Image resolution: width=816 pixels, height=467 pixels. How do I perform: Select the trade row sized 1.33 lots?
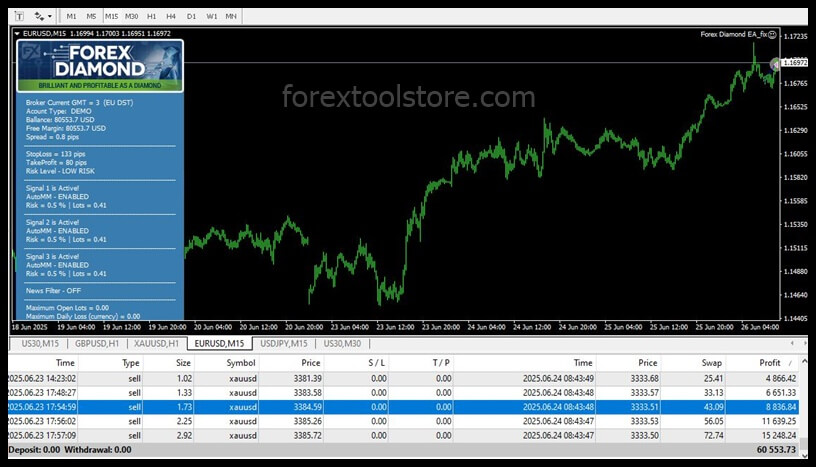tap(403, 393)
